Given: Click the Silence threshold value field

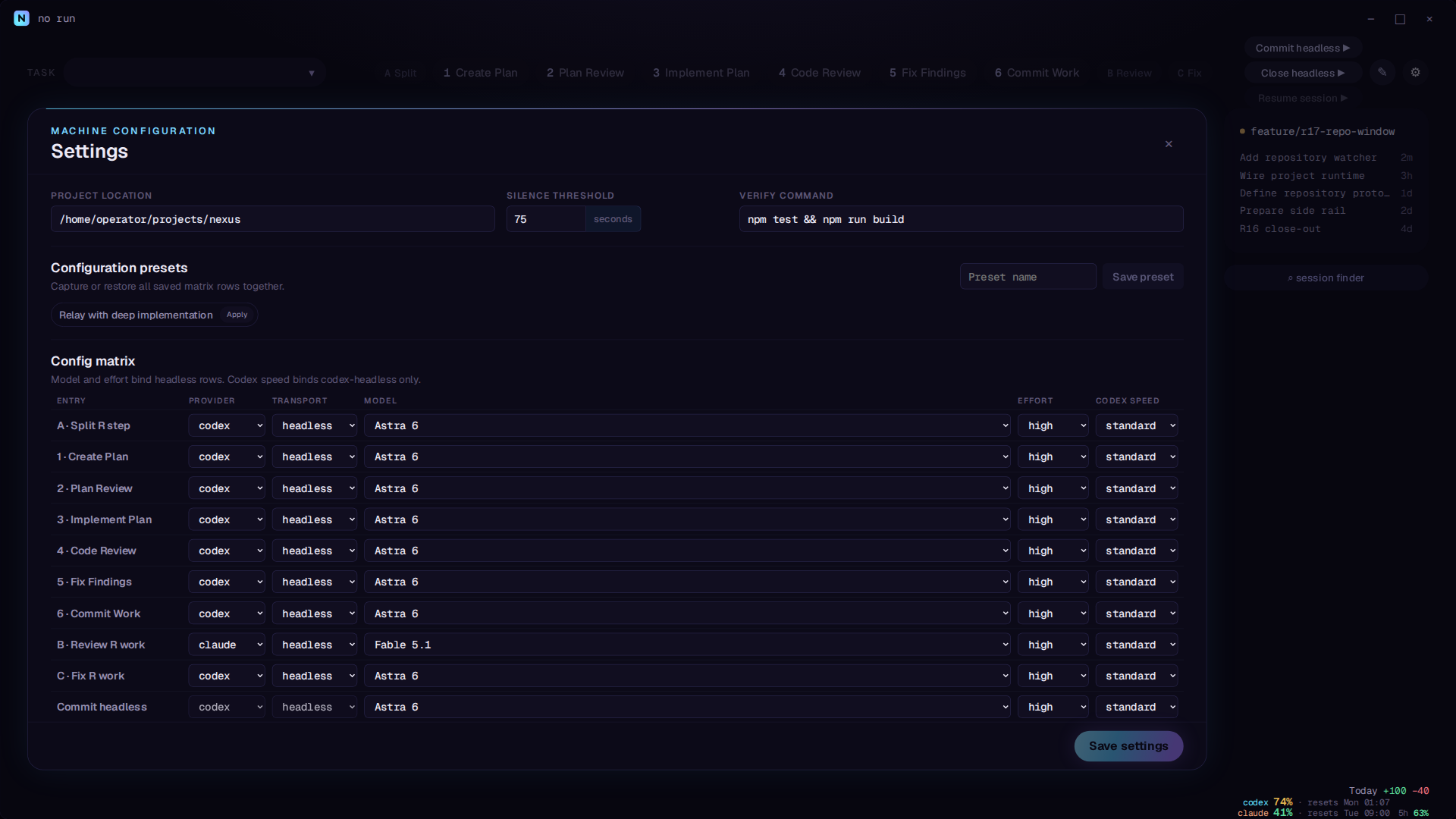Looking at the screenshot, I should pos(546,219).
